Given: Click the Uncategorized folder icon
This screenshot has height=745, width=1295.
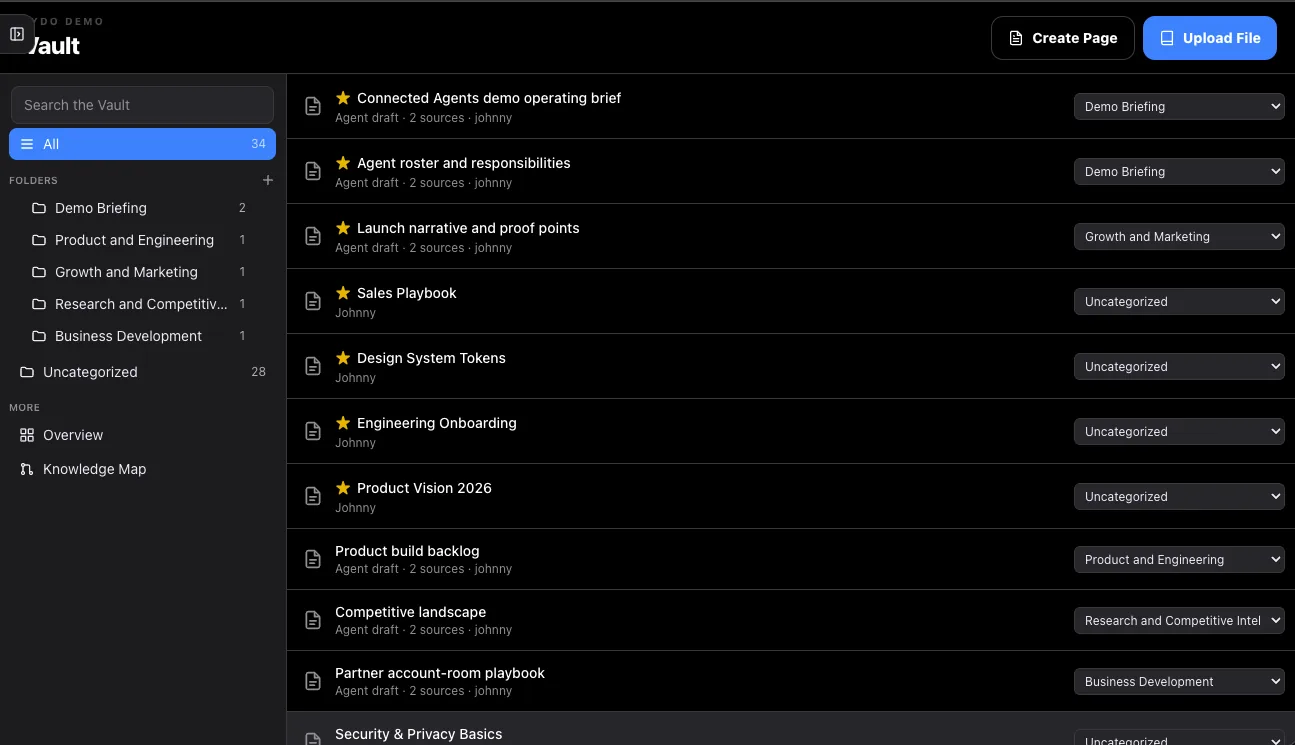Looking at the screenshot, I should point(27,372).
